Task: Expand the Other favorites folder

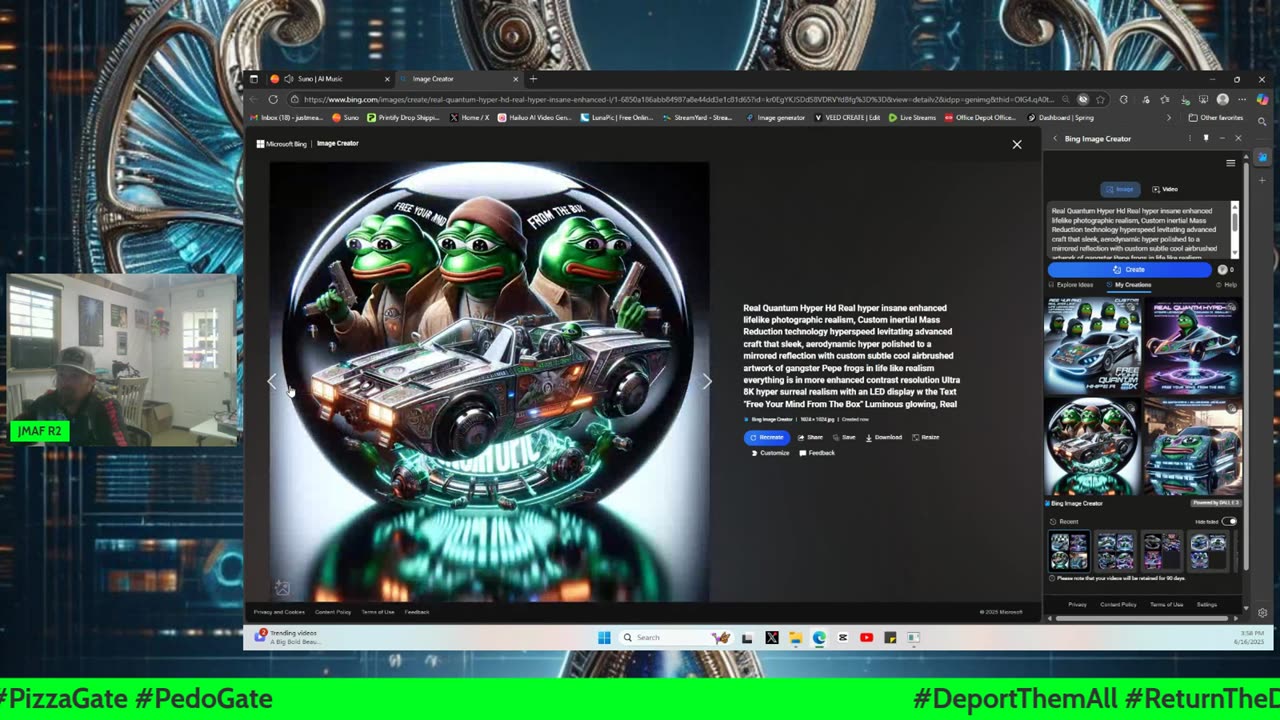Action: (x=1215, y=118)
